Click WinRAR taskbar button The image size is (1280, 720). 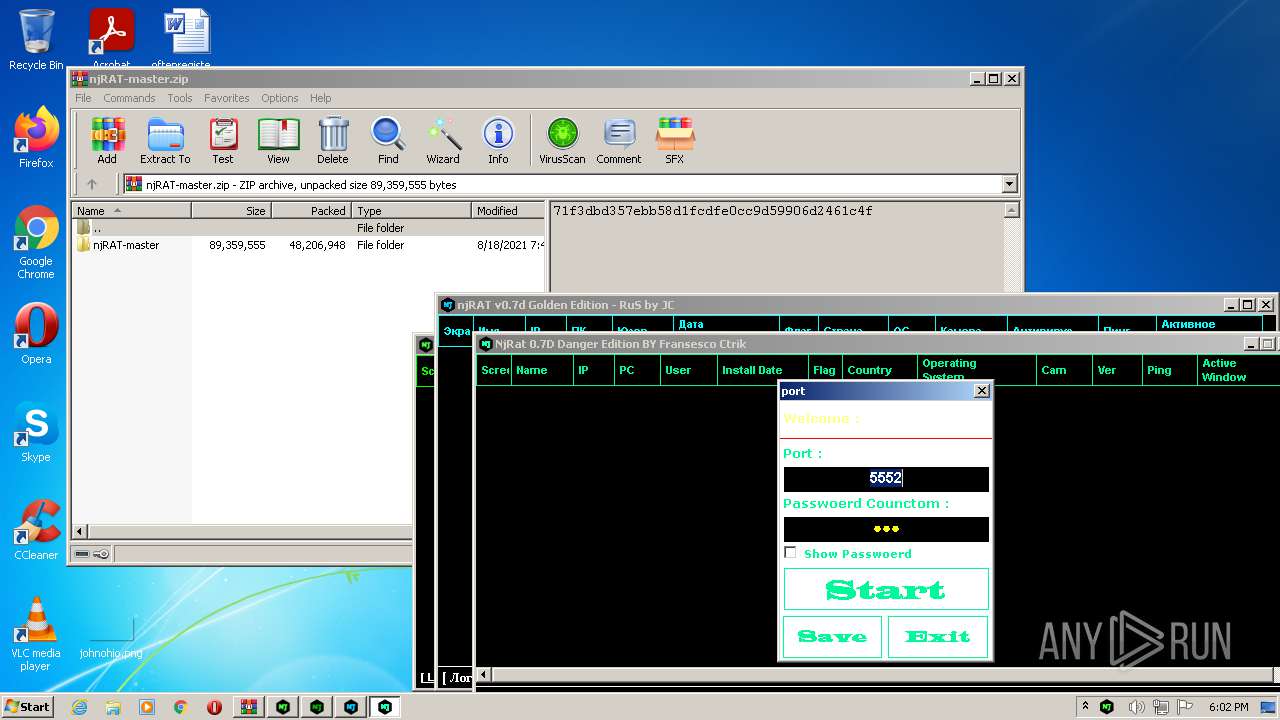[x=249, y=707]
